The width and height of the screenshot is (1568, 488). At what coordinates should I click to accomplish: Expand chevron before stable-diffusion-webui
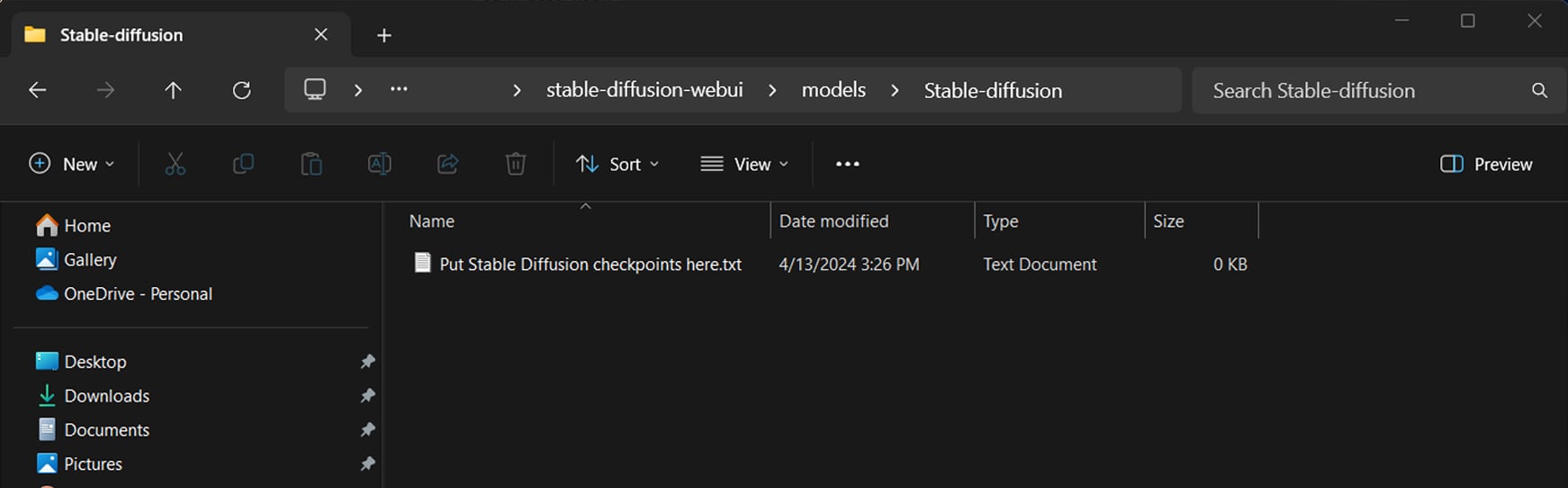pos(517,90)
